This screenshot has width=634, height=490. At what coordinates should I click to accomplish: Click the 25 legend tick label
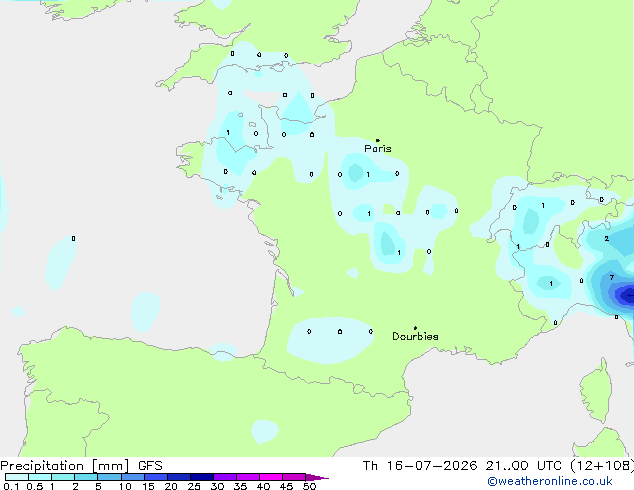pos(194,486)
